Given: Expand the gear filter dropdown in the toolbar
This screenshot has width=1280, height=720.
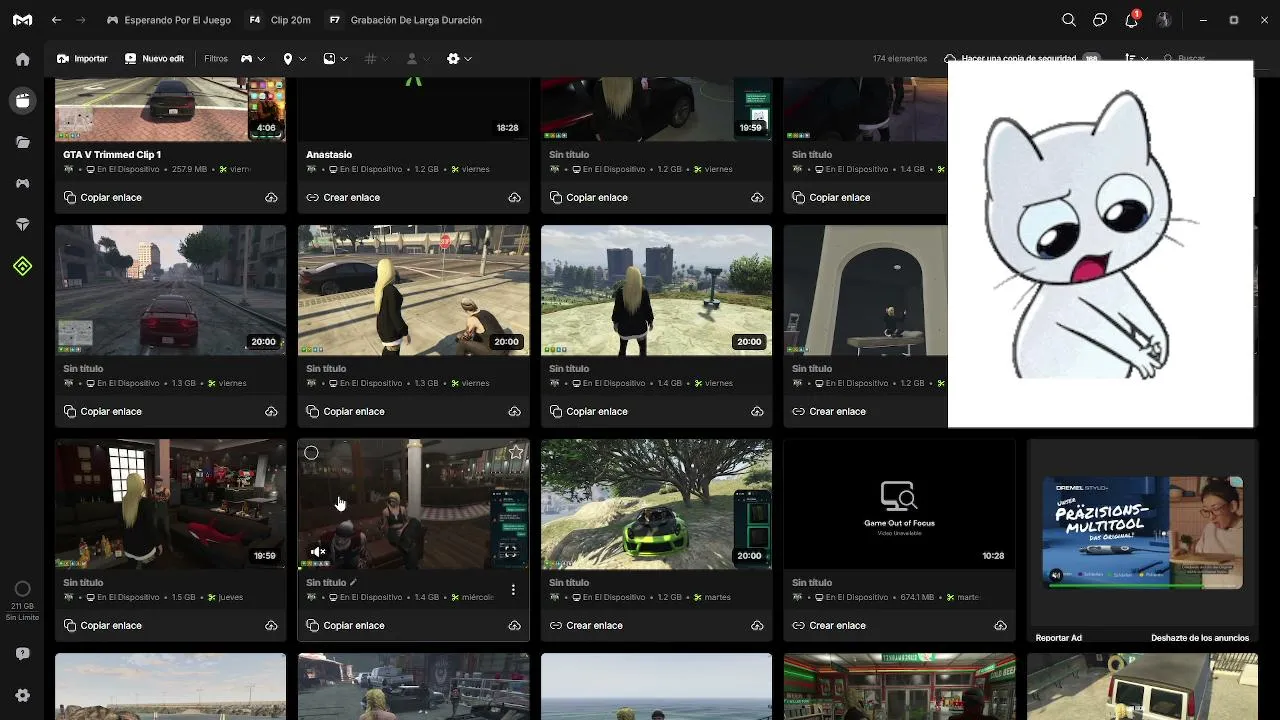Looking at the screenshot, I should [459, 59].
